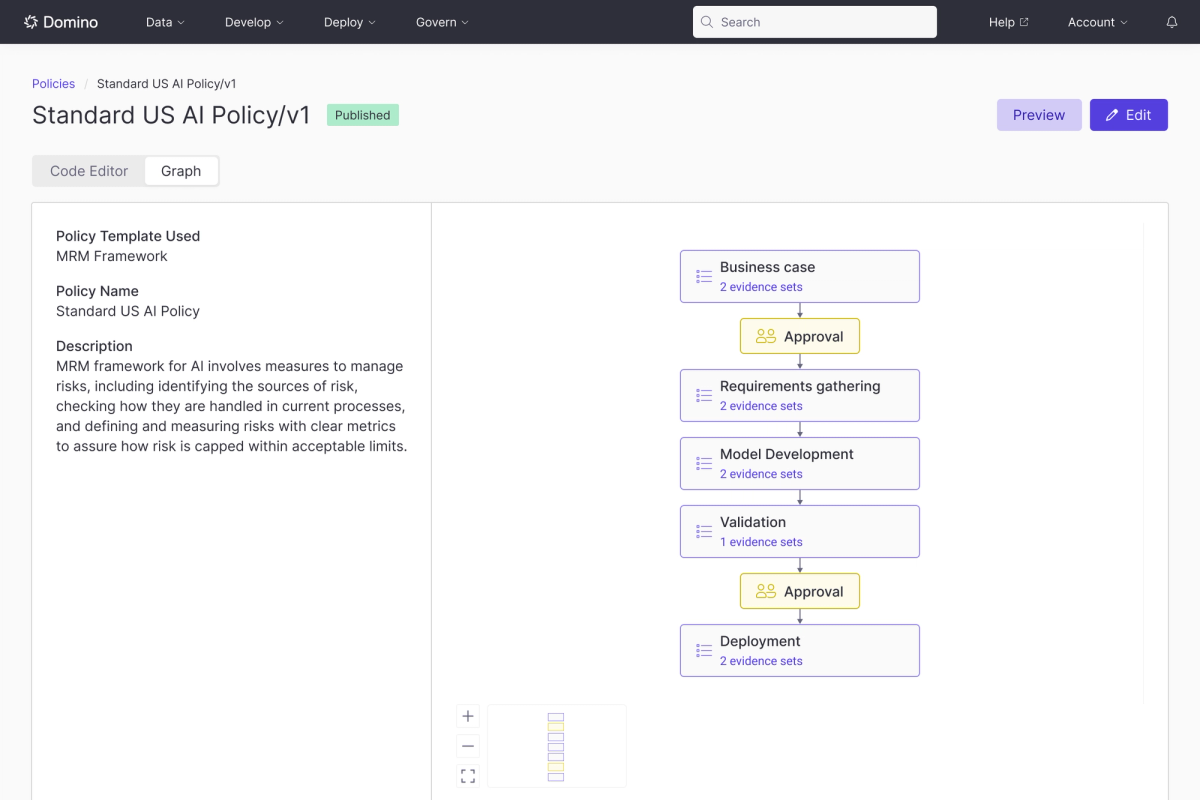Select the Graph tab
Viewport: 1200px width, 800px height.
coord(181,170)
